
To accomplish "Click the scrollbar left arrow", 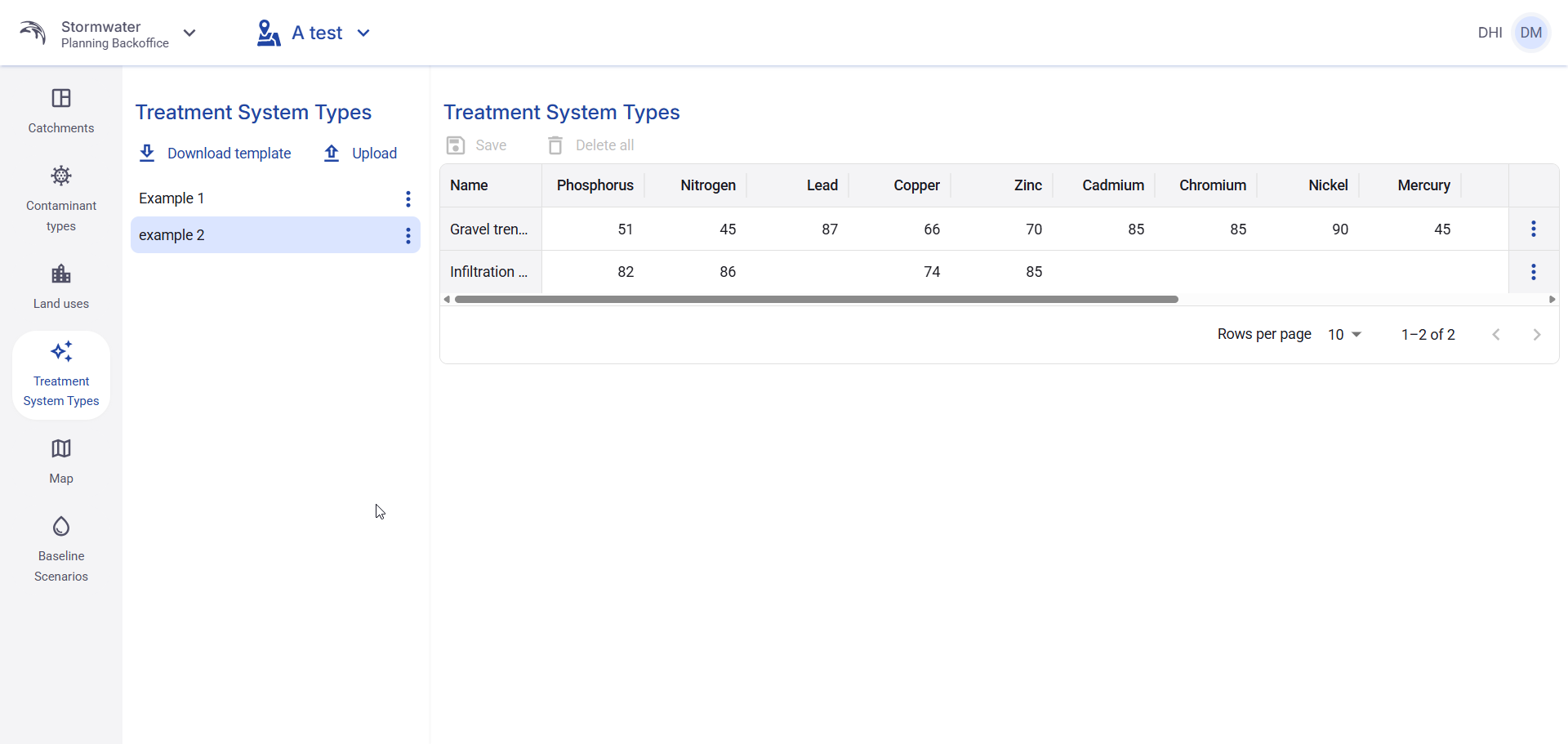I will click(447, 300).
